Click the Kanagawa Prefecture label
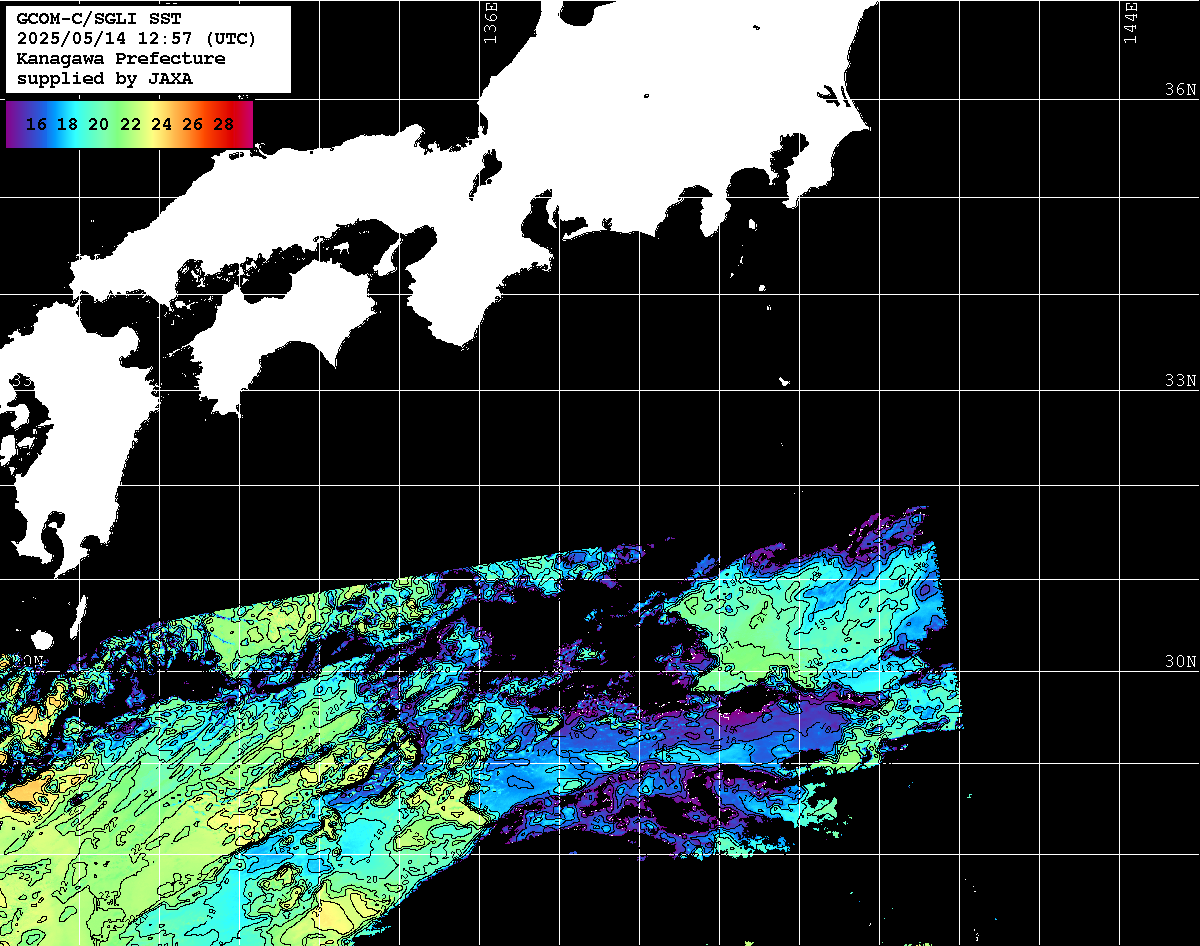 click(x=121, y=59)
